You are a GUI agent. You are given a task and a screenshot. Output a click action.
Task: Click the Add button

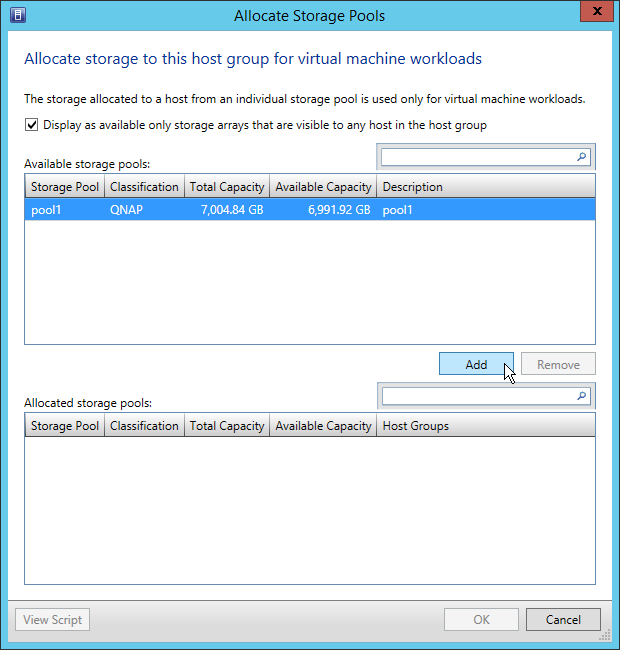[x=476, y=364]
